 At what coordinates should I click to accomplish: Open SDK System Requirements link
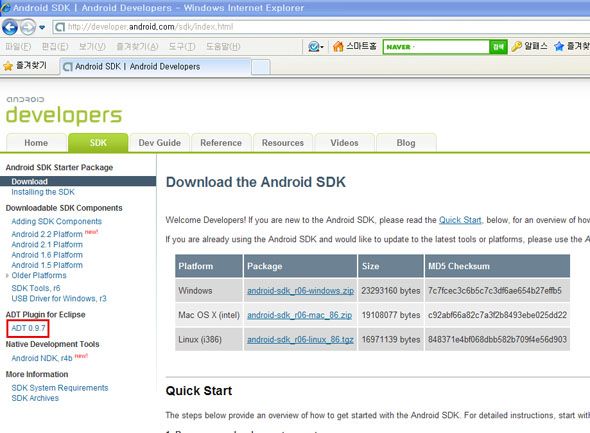pyautogui.click(x=60, y=387)
